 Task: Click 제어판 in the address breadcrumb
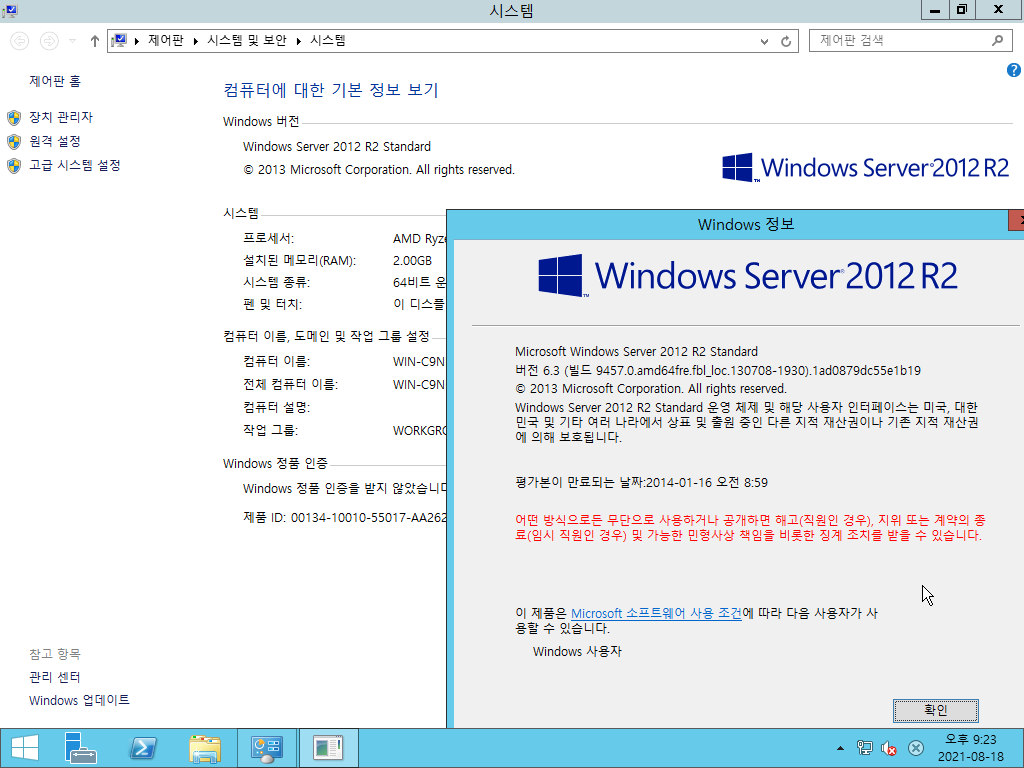[166, 40]
